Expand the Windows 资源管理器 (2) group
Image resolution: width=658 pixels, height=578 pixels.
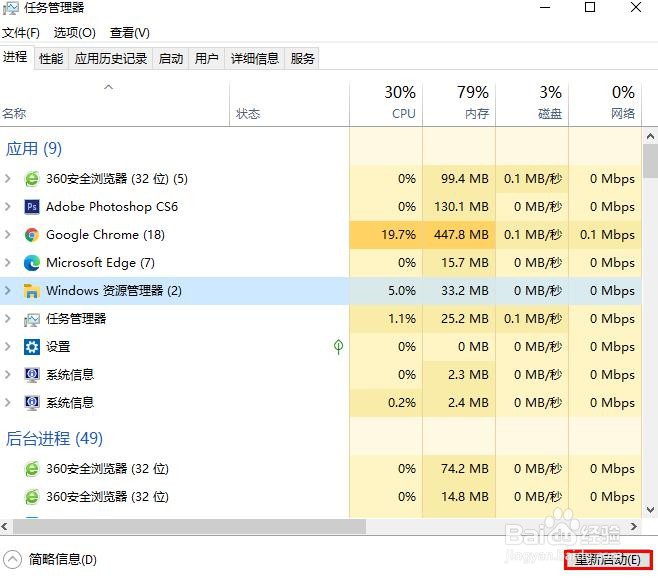click(x=8, y=291)
